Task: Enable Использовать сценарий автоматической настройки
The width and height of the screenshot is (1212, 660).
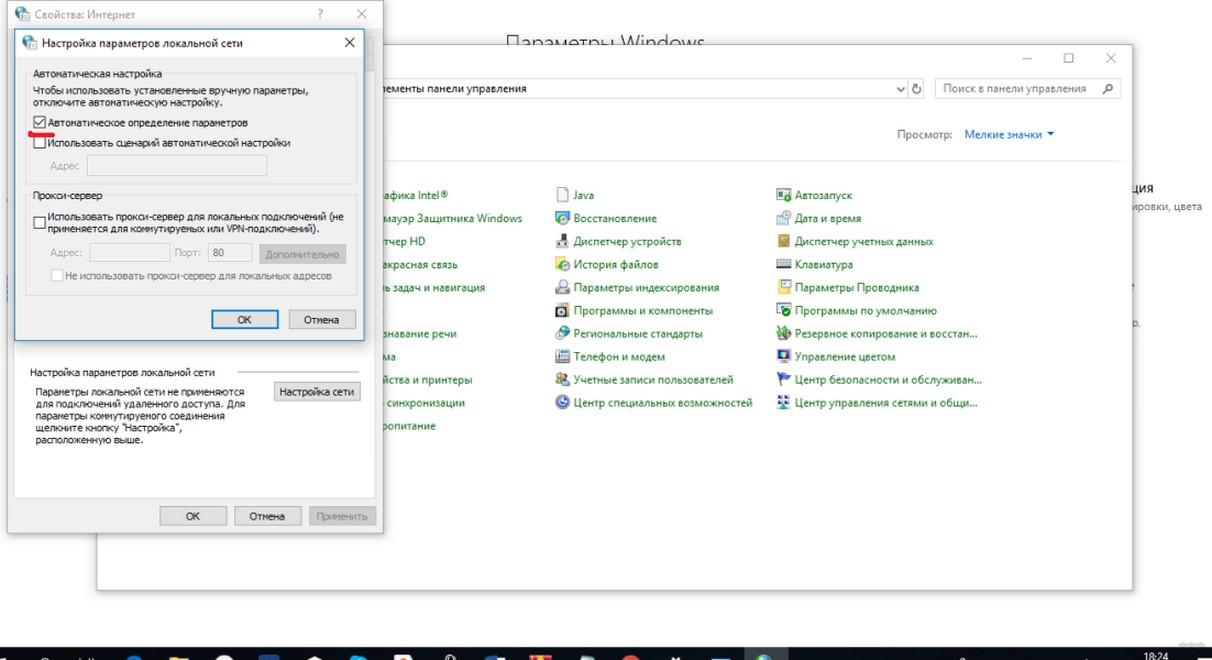Action: pos(40,143)
